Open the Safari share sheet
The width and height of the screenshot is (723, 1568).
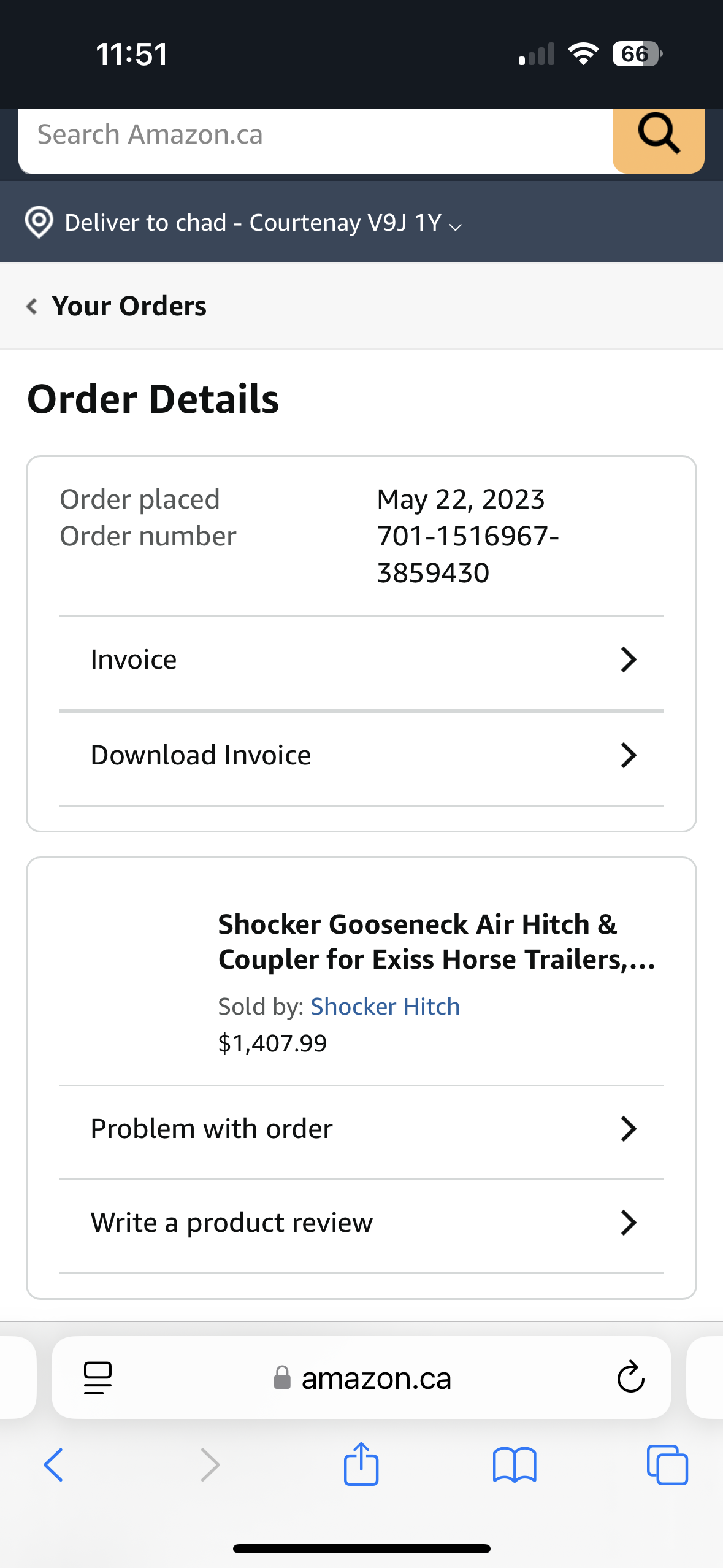pos(361,1465)
